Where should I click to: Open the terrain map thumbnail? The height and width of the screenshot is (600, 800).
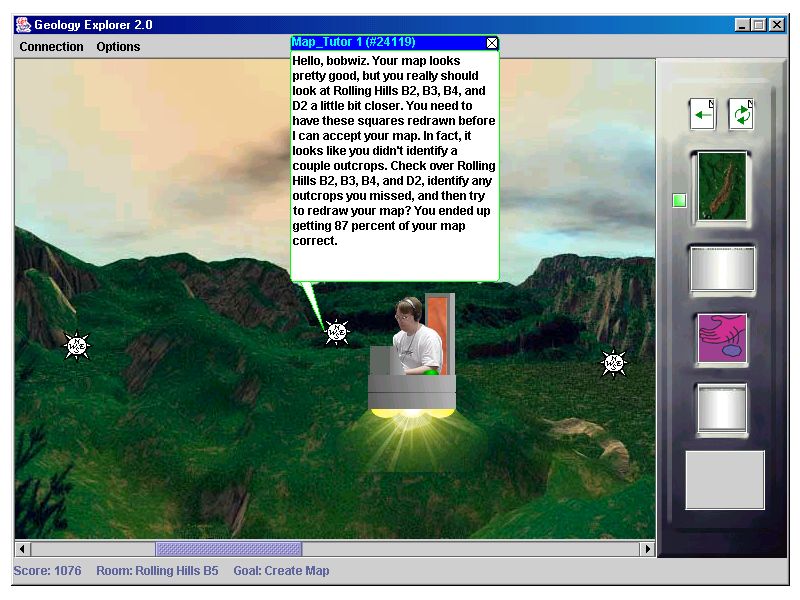[721, 187]
